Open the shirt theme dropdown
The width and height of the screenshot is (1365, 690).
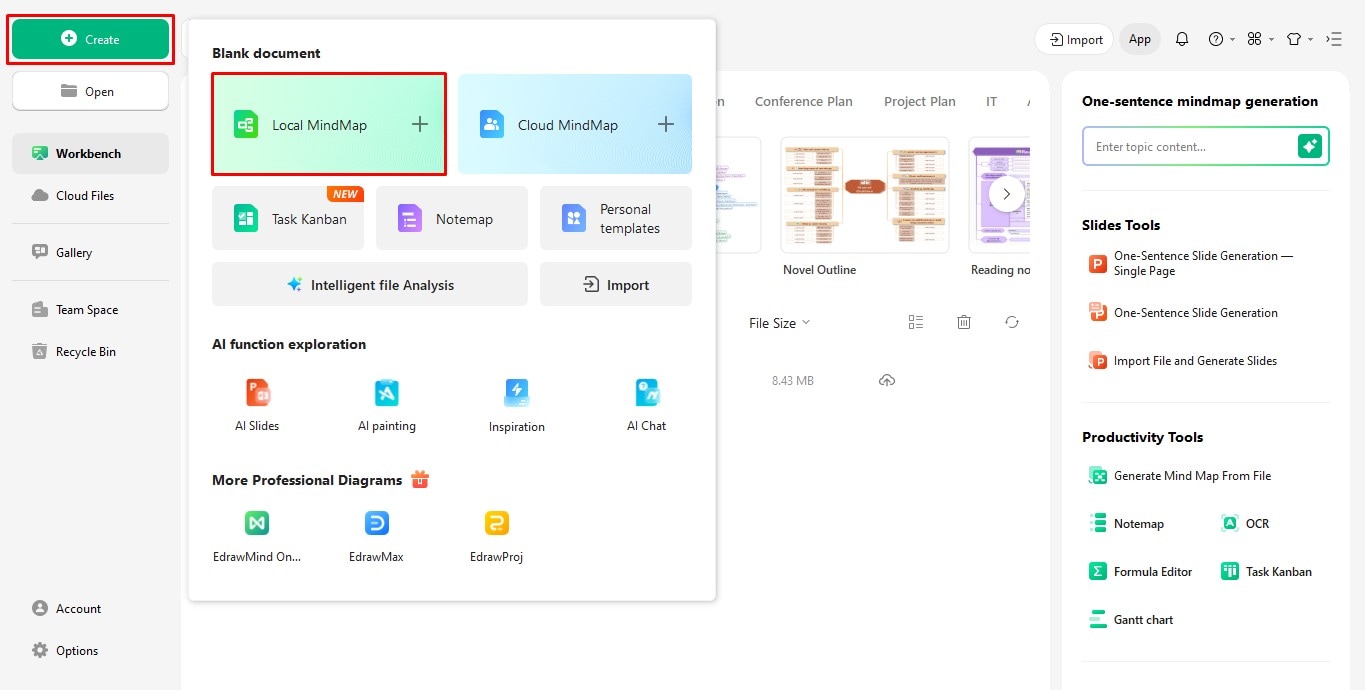point(1300,39)
